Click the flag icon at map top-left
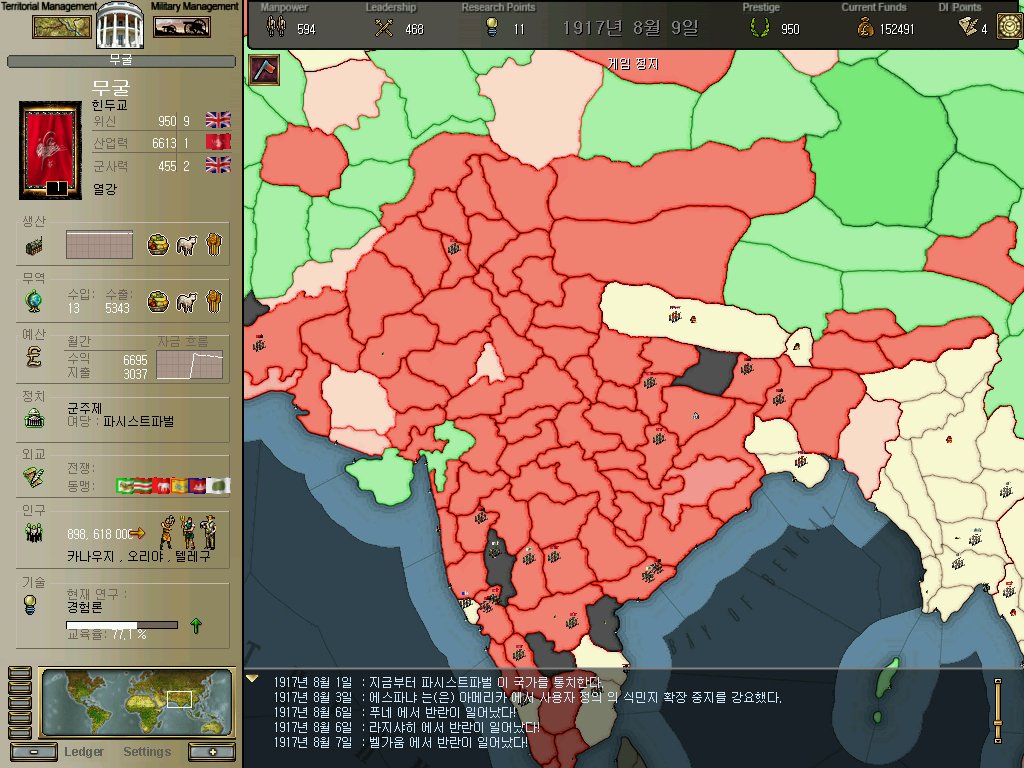This screenshot has width=1024, height=768. pyautogui.click(x=263, y=70)
